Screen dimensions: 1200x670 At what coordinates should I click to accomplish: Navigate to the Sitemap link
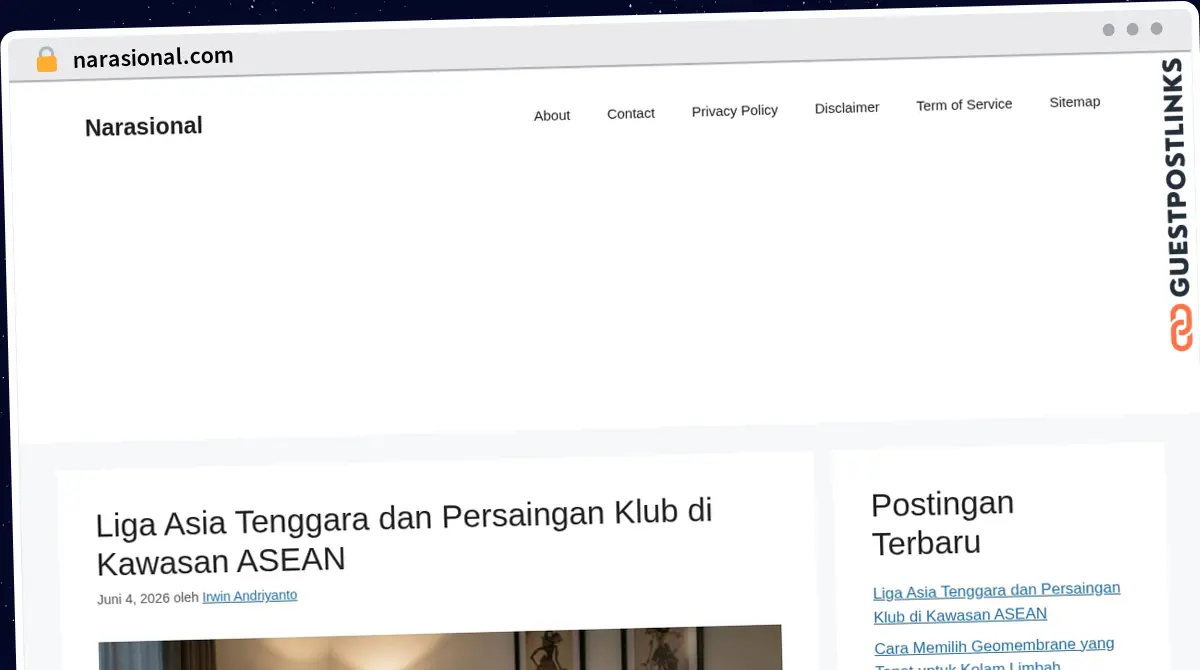coord(1075,102)
